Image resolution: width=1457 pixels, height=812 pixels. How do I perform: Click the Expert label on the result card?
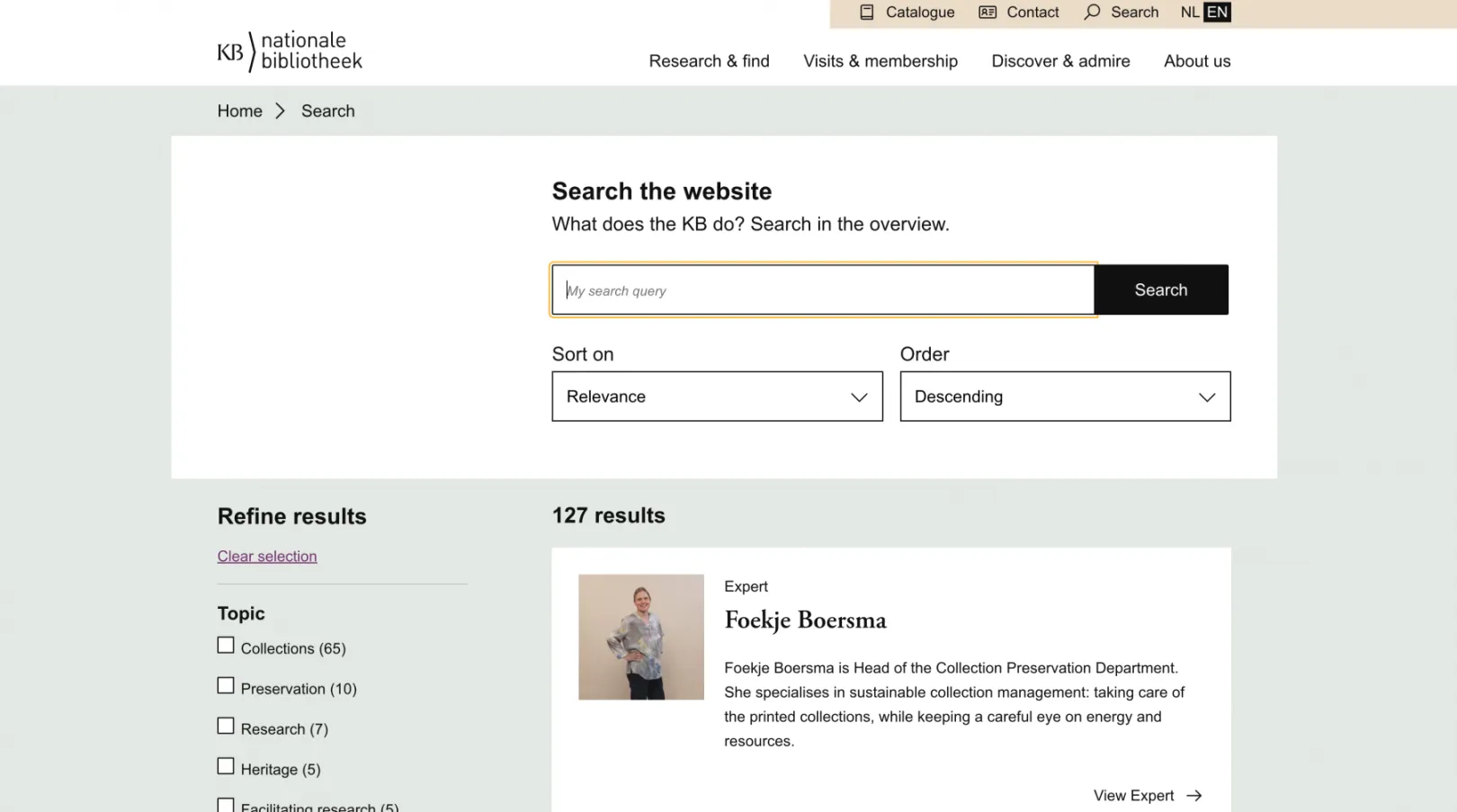pos(746,586)
